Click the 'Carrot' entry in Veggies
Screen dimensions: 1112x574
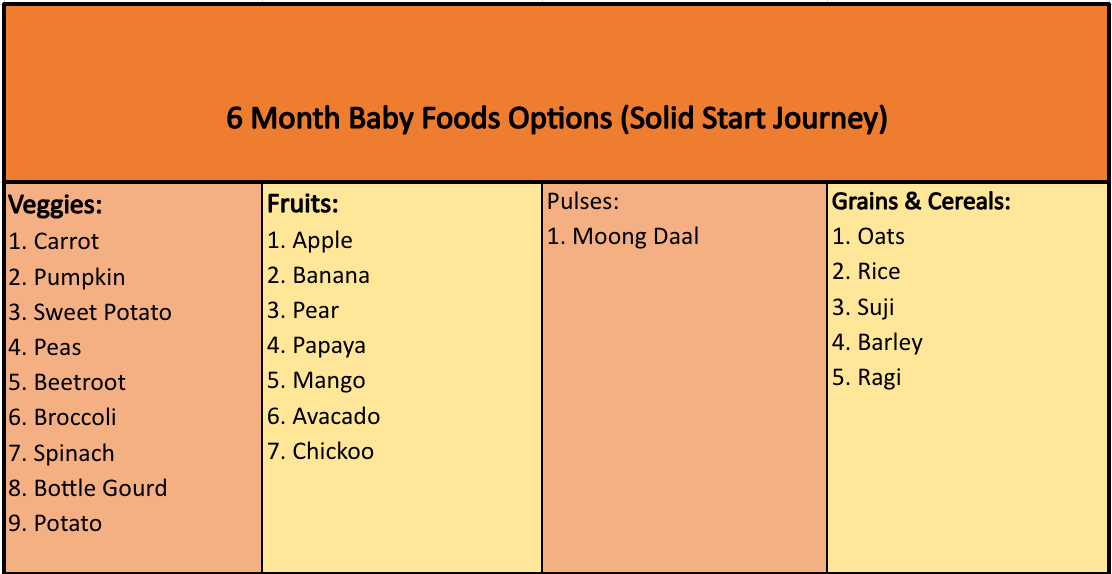tap(66, 241)
